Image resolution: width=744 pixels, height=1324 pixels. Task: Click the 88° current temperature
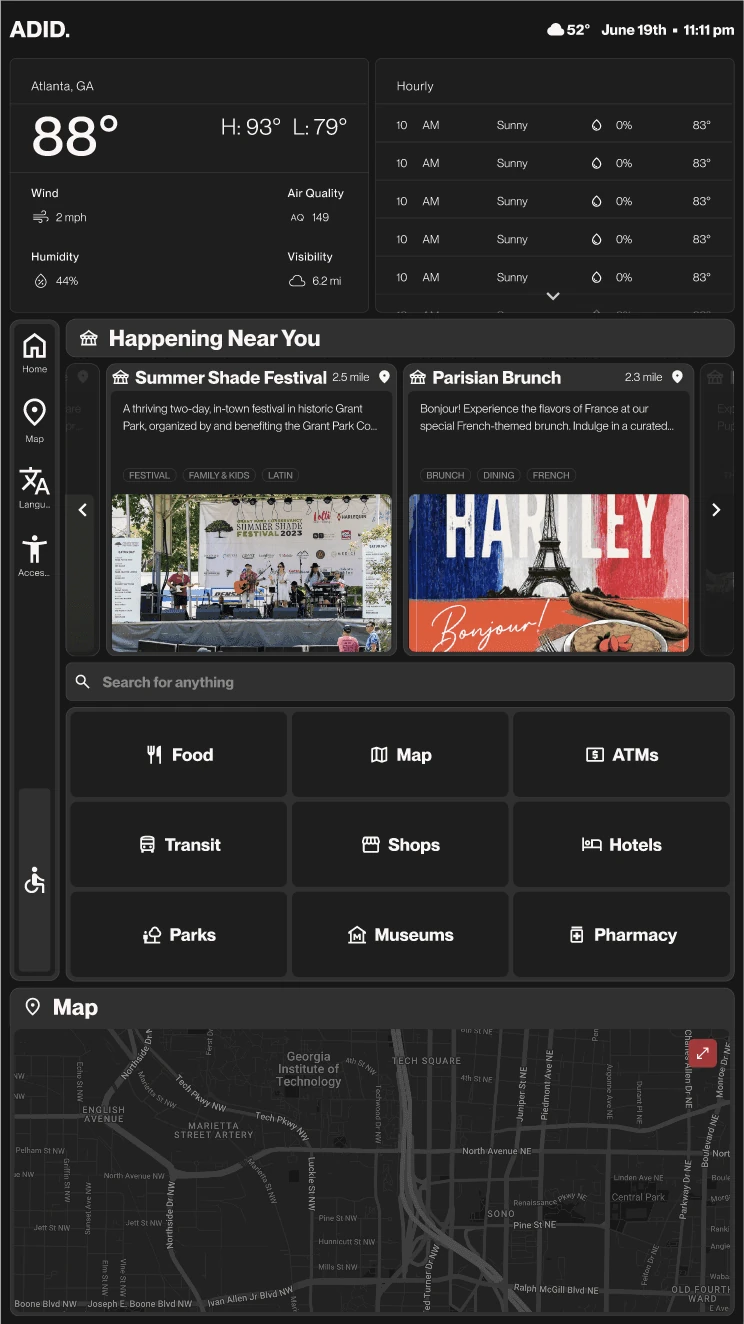pyautogui.click(x=76, y=137)
